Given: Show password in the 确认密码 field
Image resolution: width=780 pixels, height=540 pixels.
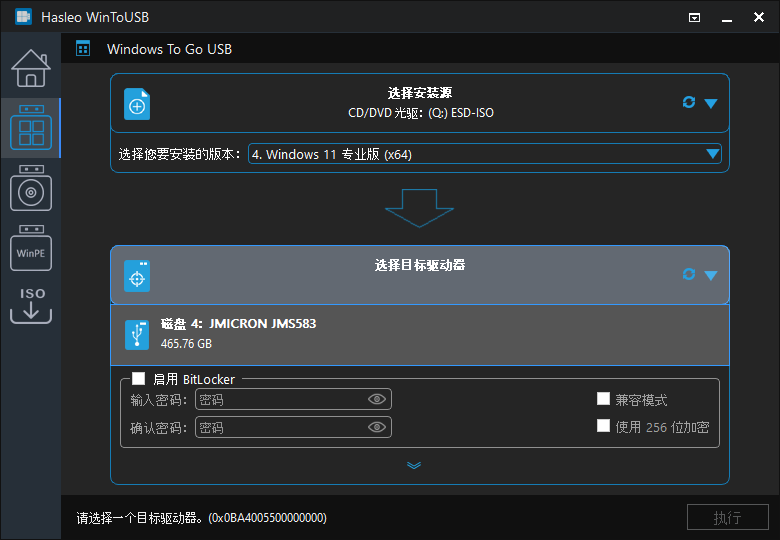Looking at the screenshot, I should 377,427.
